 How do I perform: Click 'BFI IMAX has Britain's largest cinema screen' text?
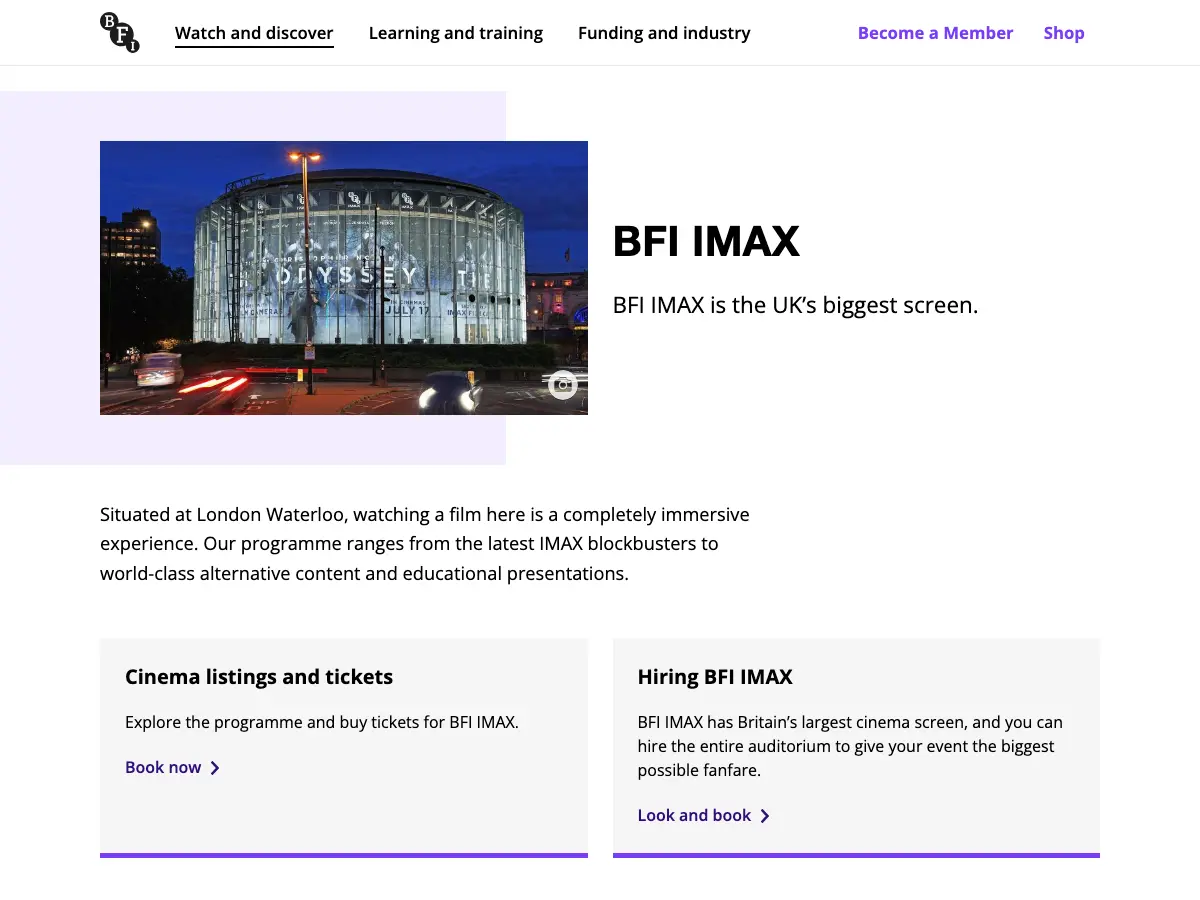click(850, 746)
